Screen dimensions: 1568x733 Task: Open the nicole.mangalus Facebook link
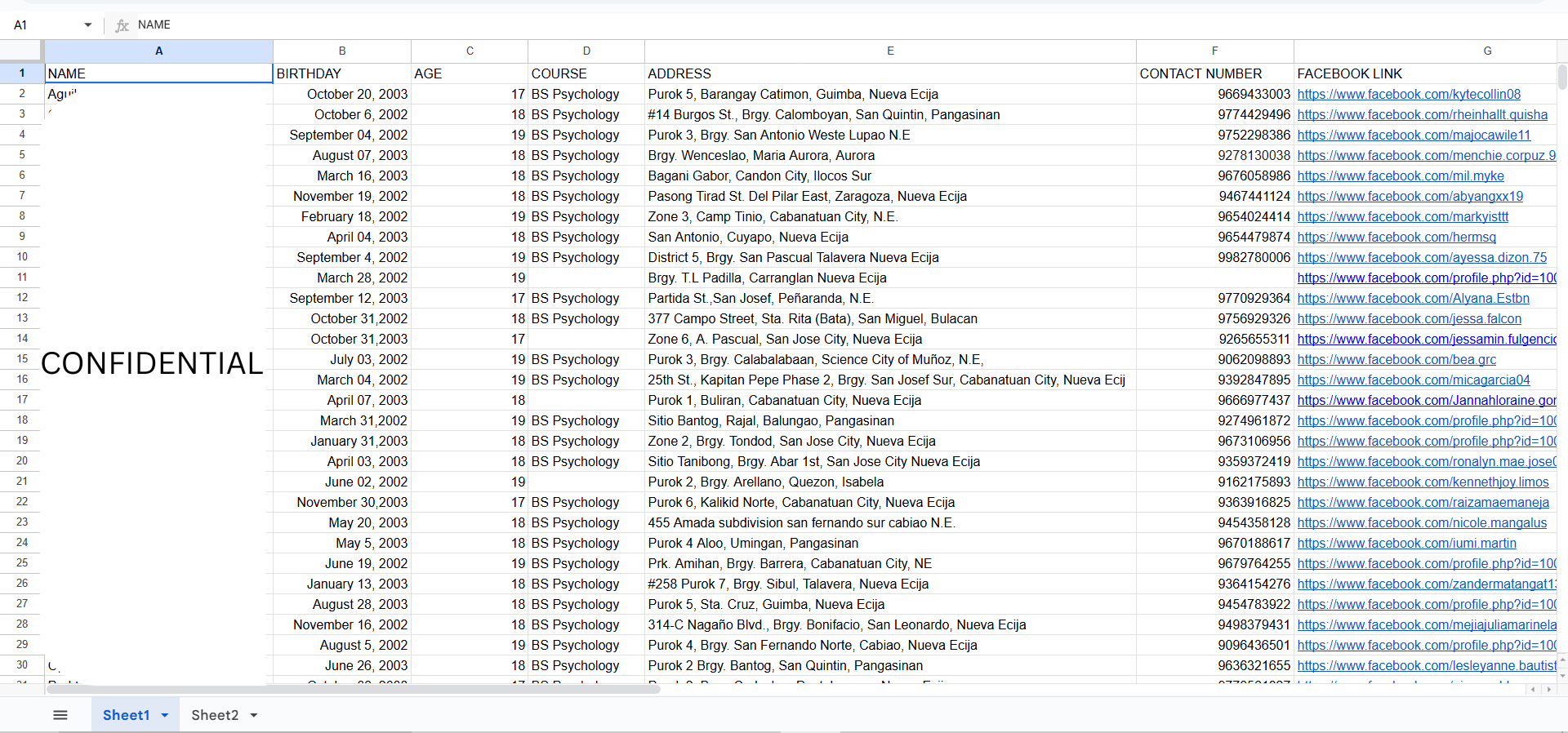point(1422,523)
